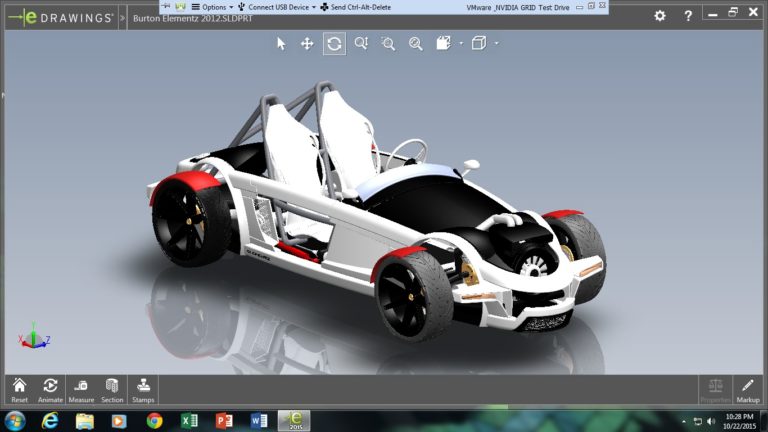Viewport: 768px width, 432px height.
Task: Open PowerPoint from the taskbar
Action: [224, 421]
